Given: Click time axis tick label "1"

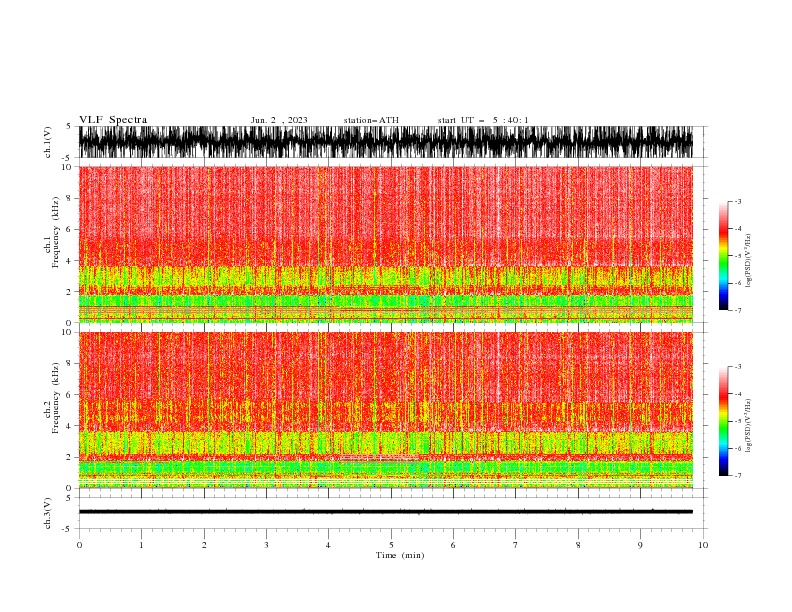Looking at the screenshot, I should pyautogui.click(x=141, y=545).
